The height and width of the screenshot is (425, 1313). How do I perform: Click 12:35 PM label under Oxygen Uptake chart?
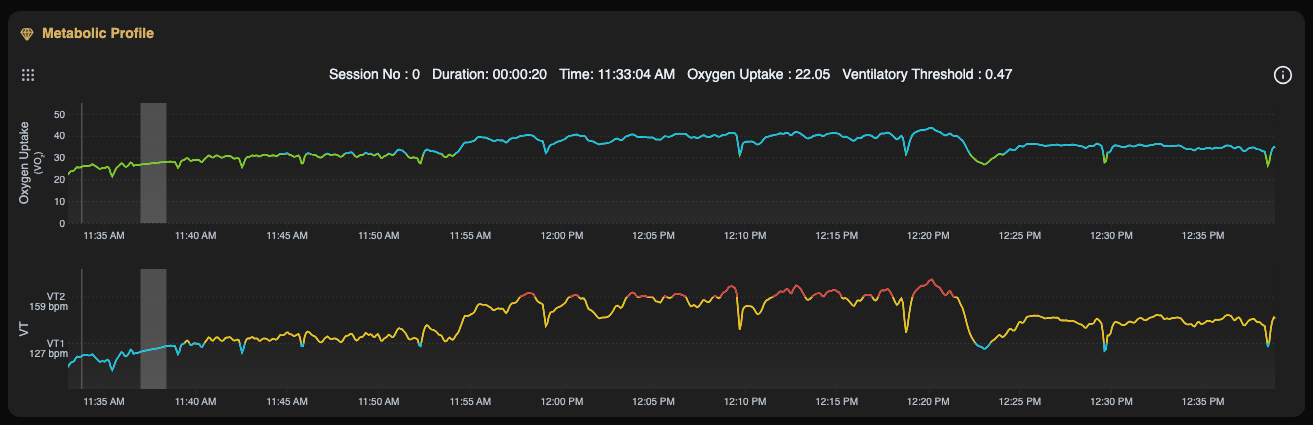(1203, 236)
